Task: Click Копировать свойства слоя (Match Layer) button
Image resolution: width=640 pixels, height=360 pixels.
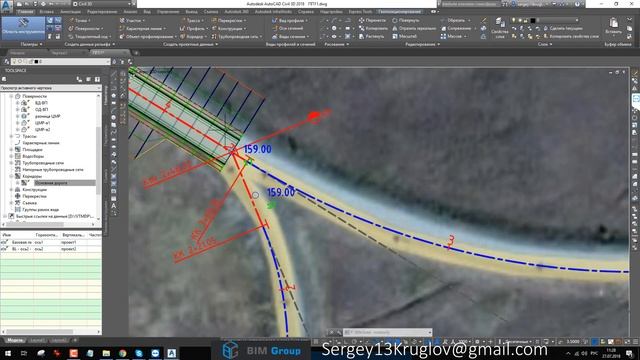Action: 571,36
